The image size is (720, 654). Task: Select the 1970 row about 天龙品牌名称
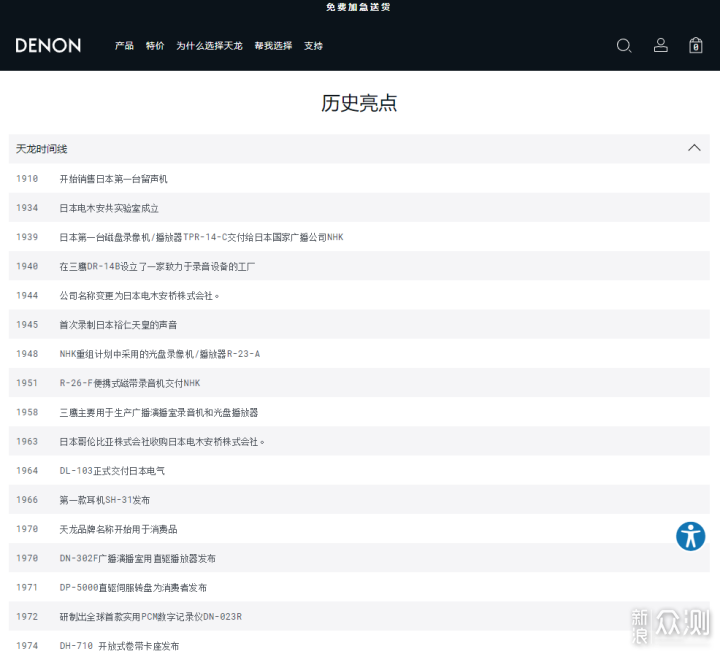(359, 529)
